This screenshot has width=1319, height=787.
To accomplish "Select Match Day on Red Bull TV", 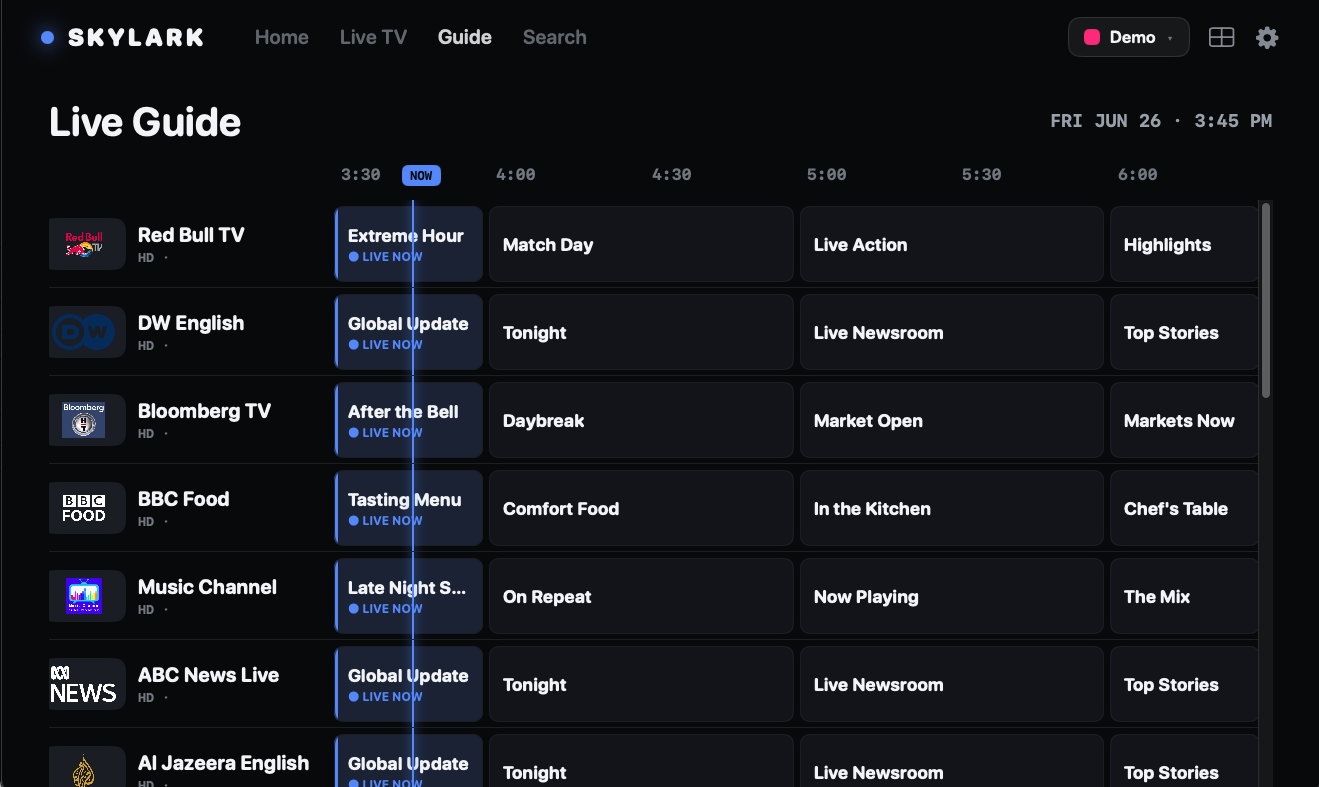I will pos(641,244).
